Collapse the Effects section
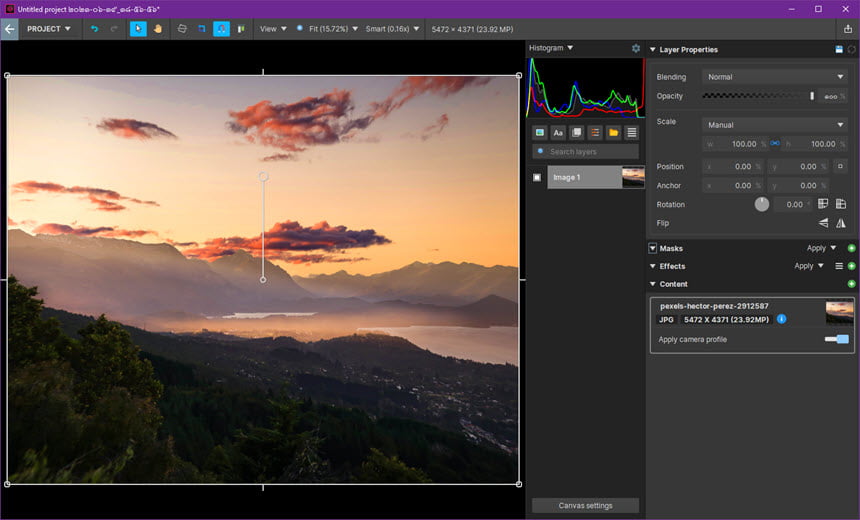 coord(653,267)
